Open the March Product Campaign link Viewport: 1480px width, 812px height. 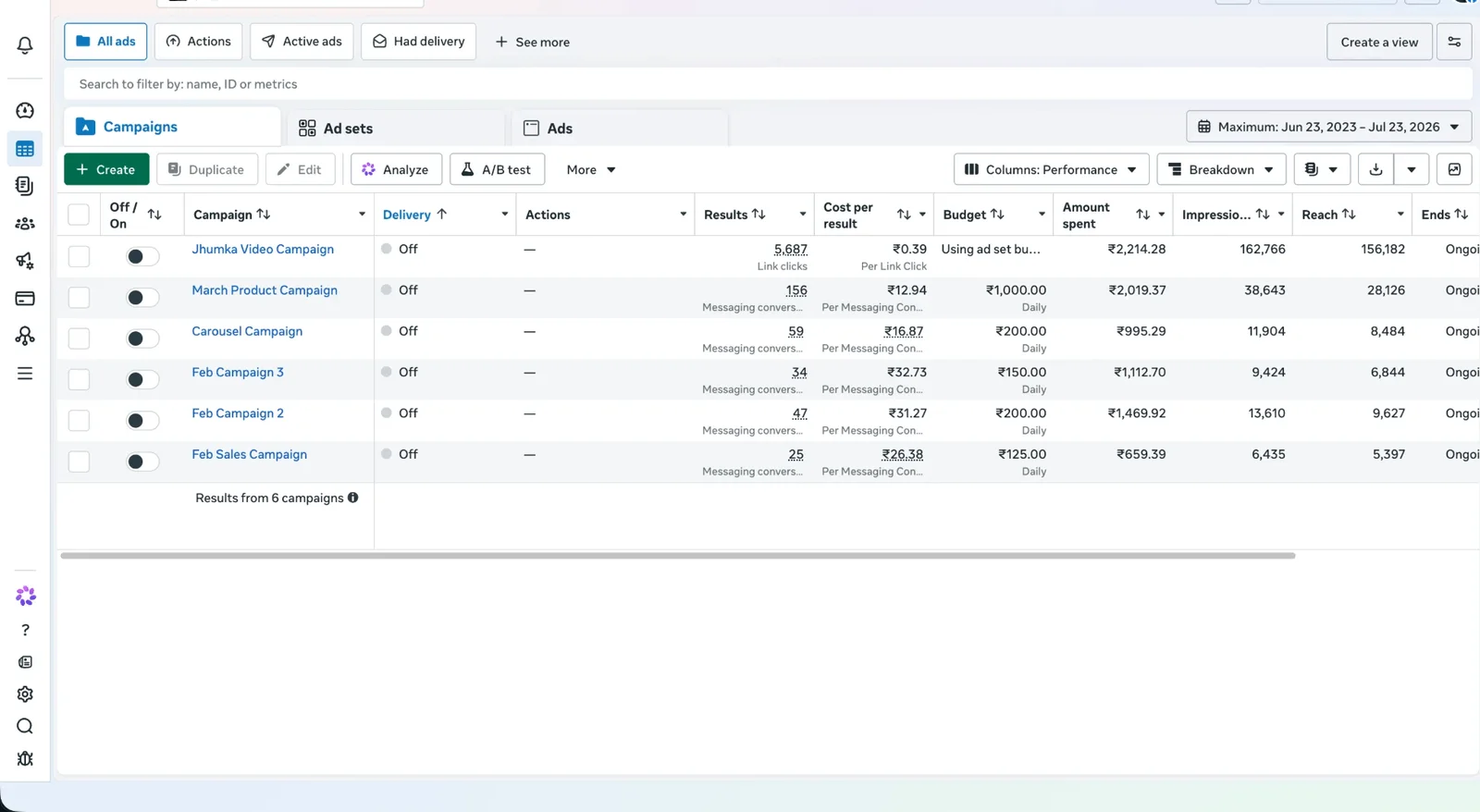tap(265, 290)
